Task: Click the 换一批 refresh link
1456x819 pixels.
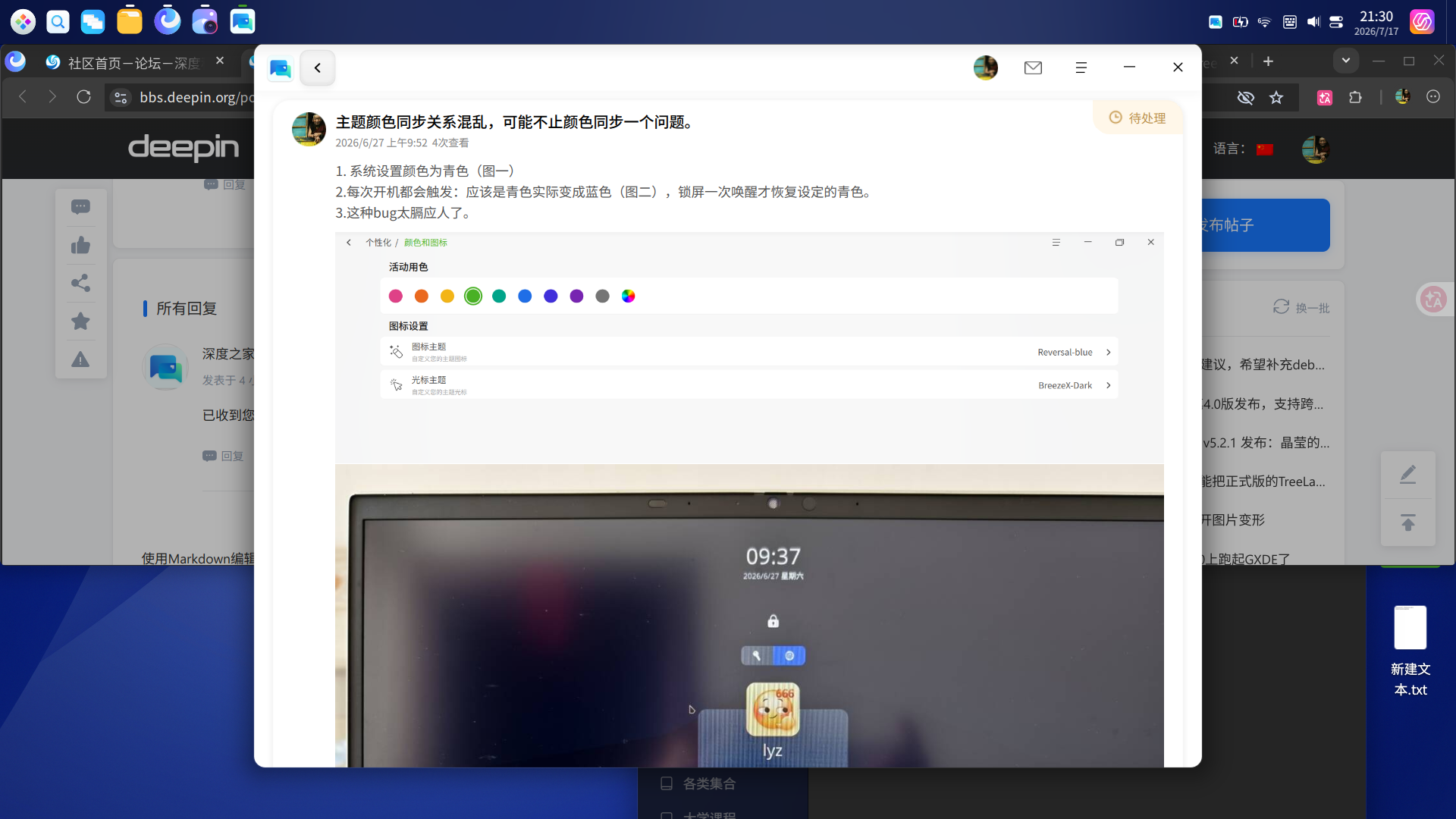Action: point(1301,308)
